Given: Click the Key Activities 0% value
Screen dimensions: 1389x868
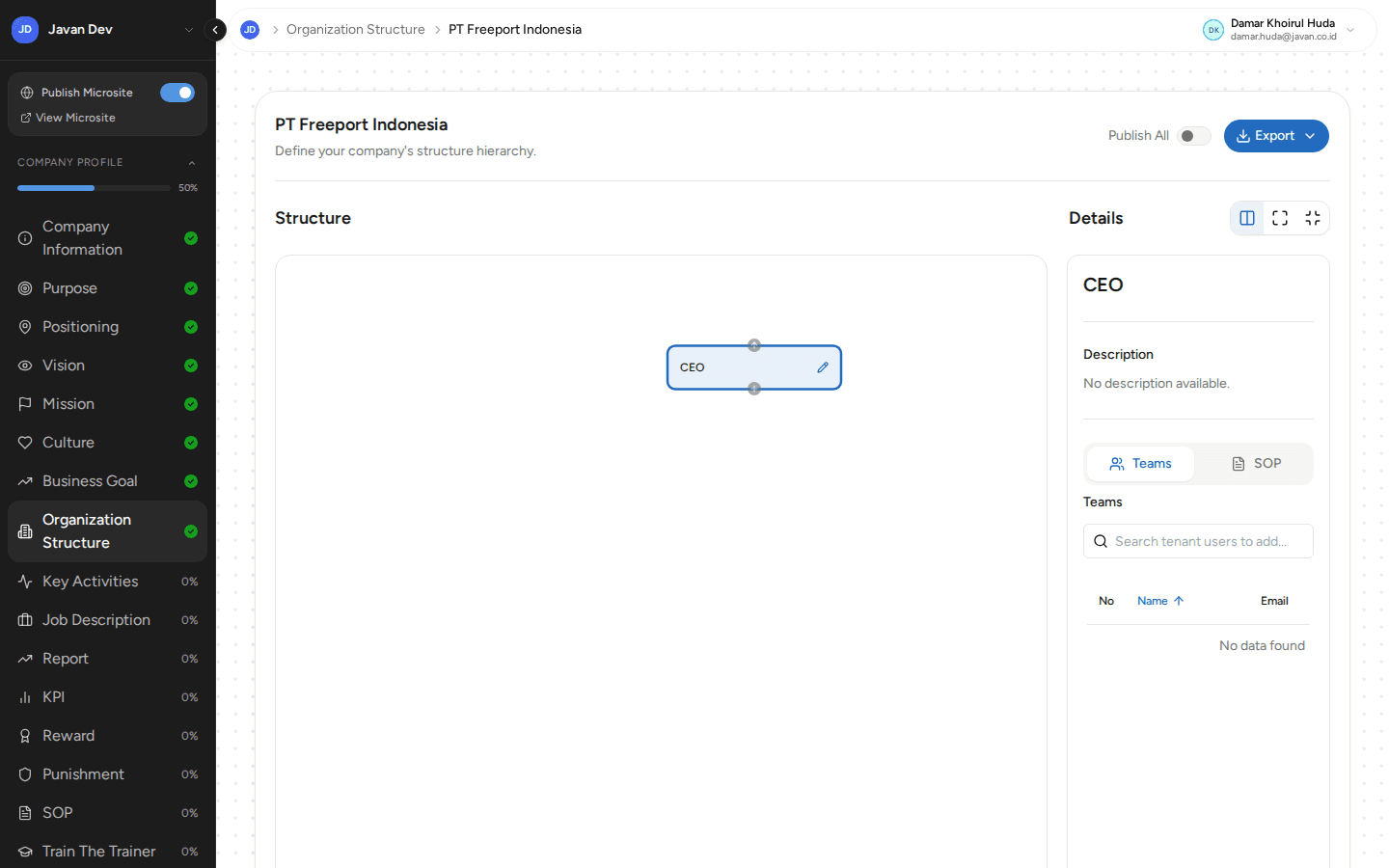Looking at the screenshot, I should click(x=189, y=582).
